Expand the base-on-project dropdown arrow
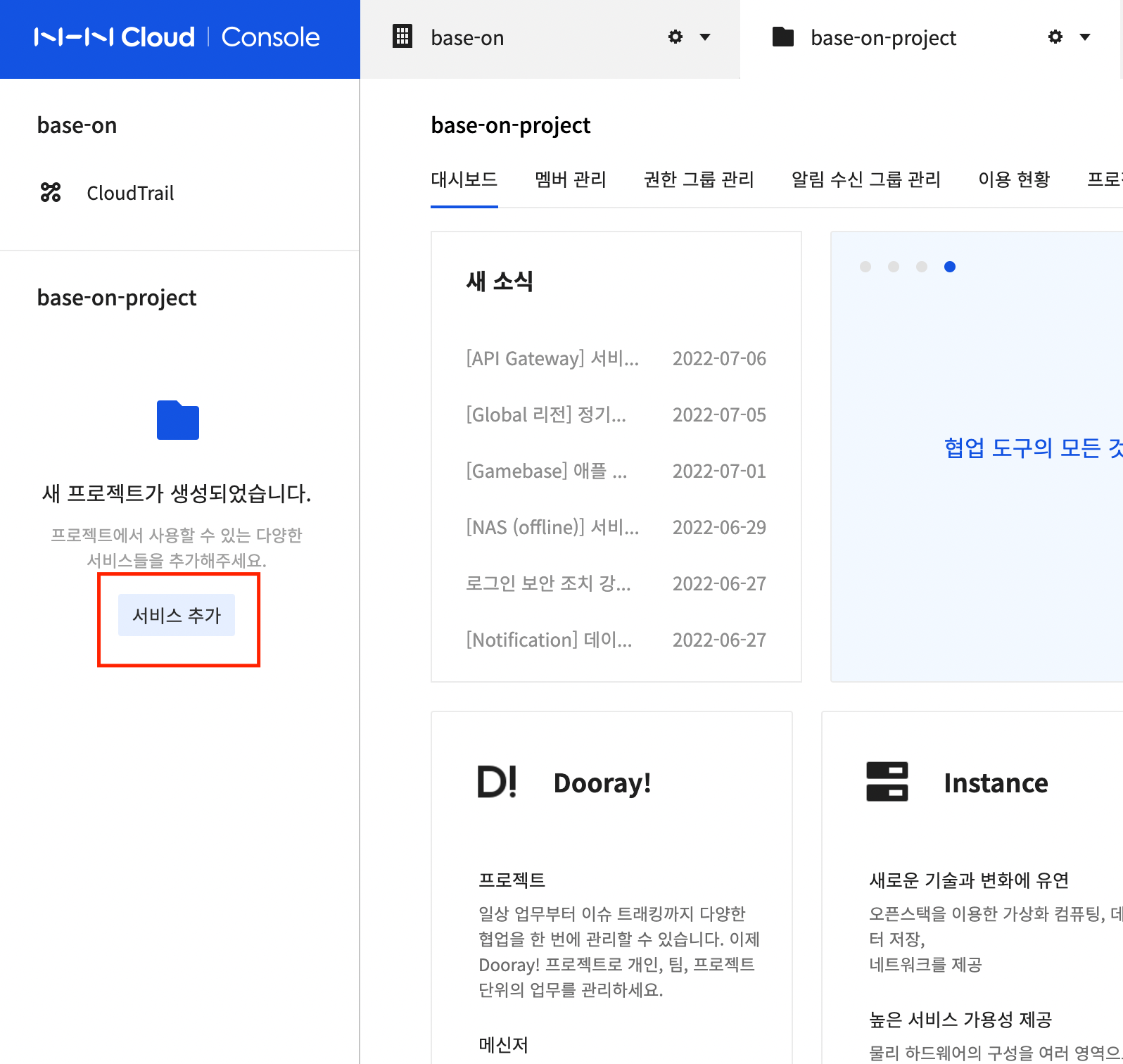 coord(1085,37)
